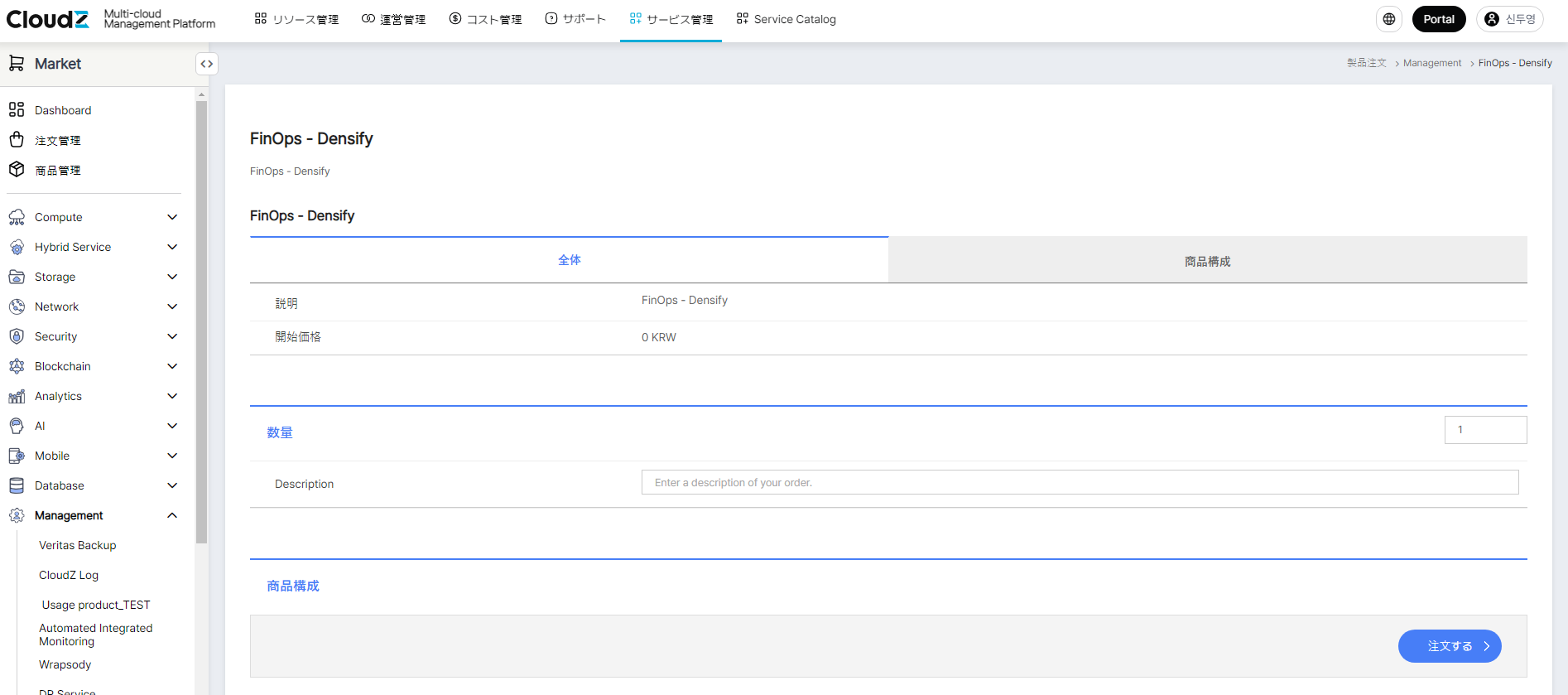1568x695 pixels.
Task: Collapse the Management category chevron
Action: point(172,515)
